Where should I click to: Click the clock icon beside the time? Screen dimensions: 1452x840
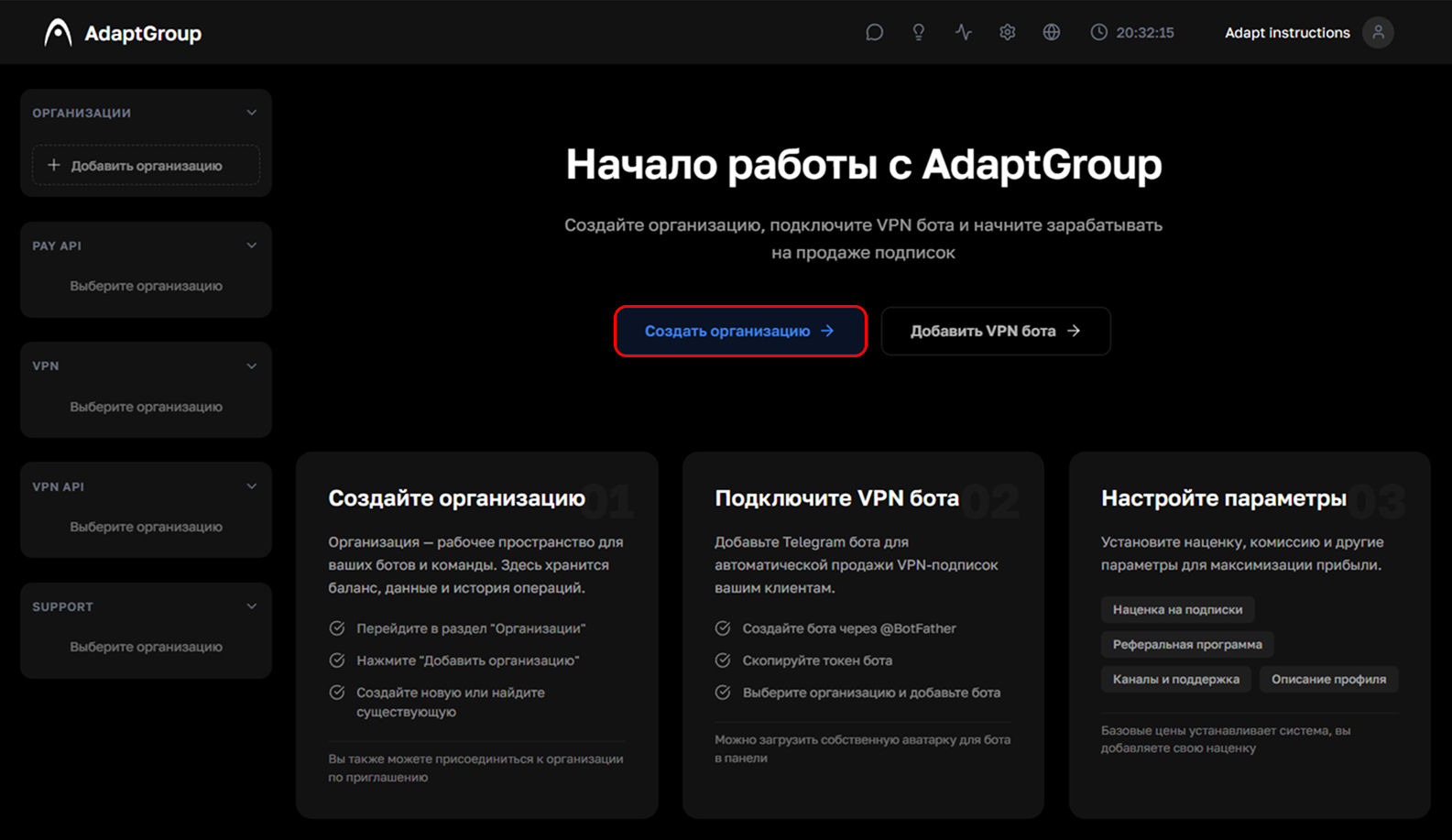point(1098,33)
